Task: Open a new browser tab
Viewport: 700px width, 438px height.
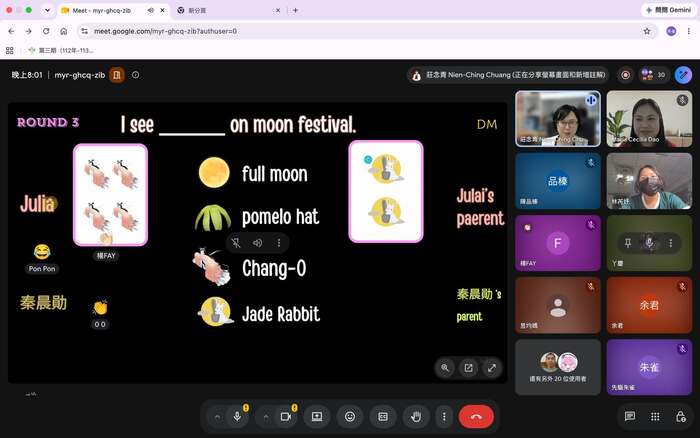Action: (x=295, y=10)
